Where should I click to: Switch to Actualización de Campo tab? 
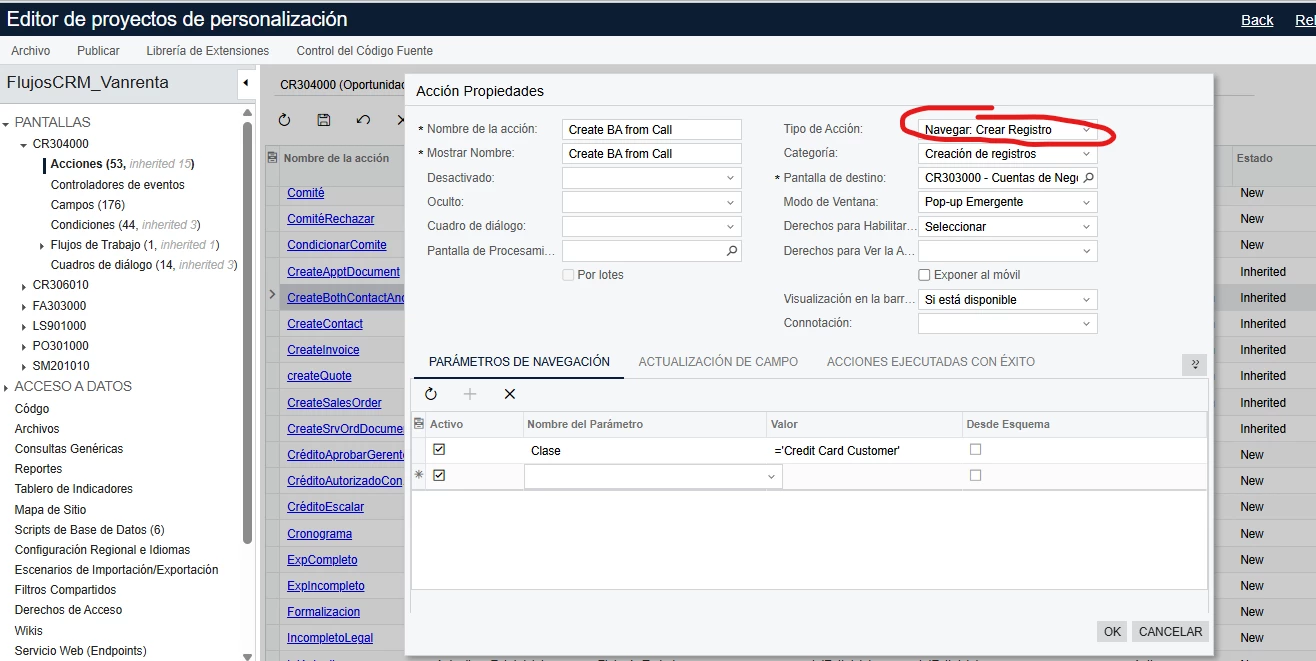[x=718, y=362]
